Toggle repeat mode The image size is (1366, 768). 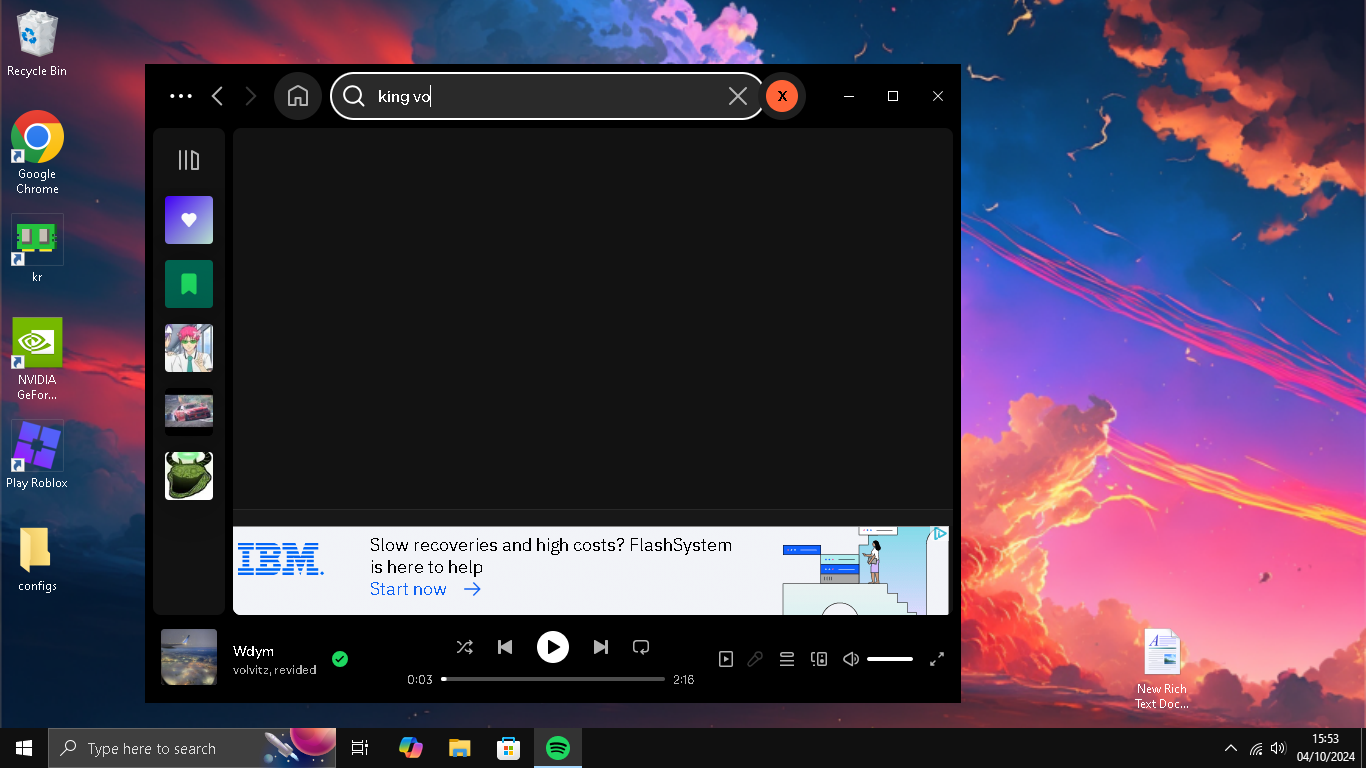click(x=641, y=647)
